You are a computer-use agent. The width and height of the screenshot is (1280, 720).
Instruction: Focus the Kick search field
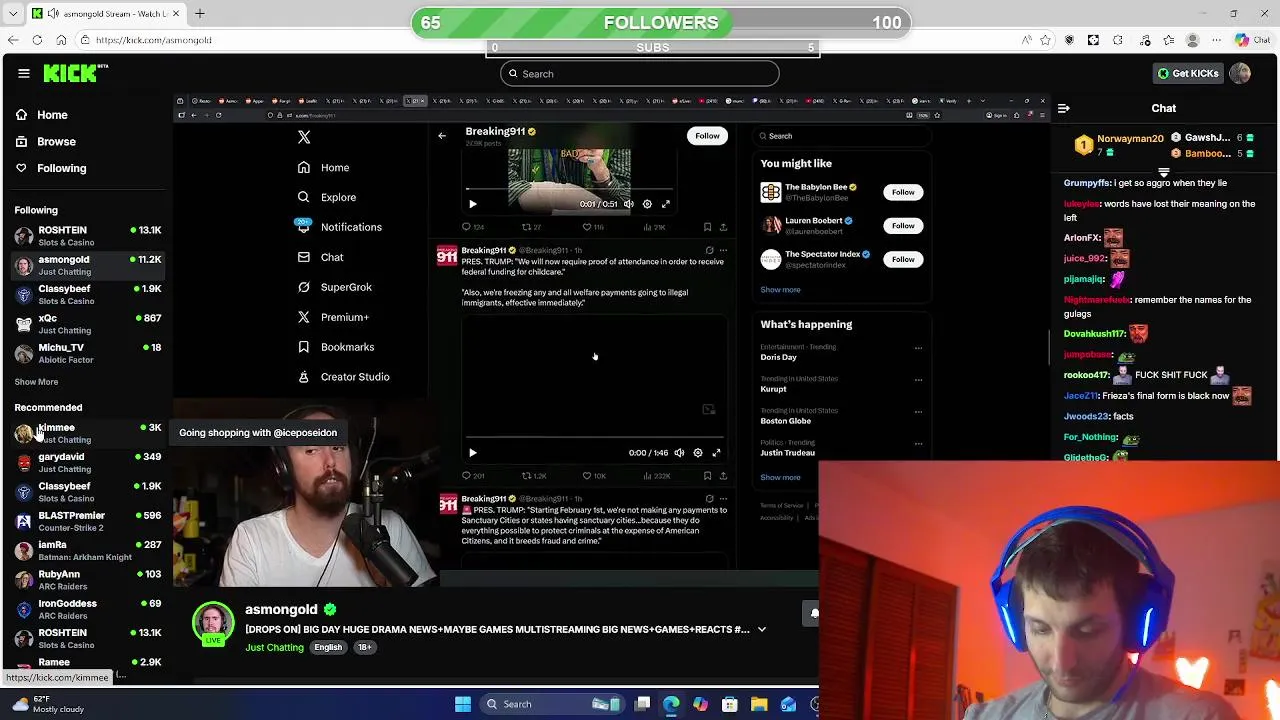pyautogui.click(x=639, y=73)
